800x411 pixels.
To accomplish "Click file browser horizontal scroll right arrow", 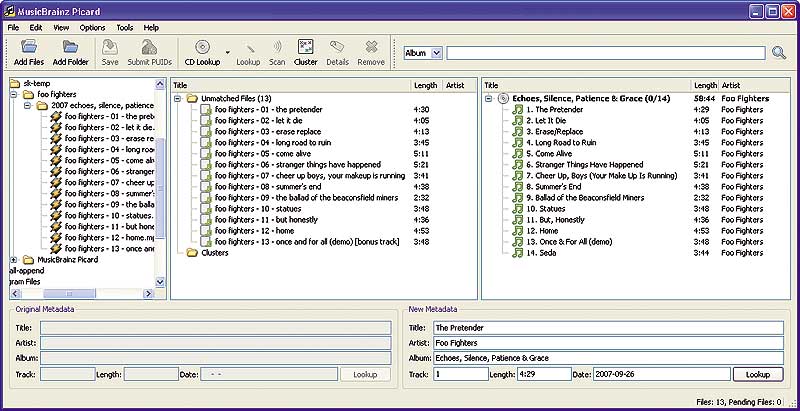I will pos(148,294).
